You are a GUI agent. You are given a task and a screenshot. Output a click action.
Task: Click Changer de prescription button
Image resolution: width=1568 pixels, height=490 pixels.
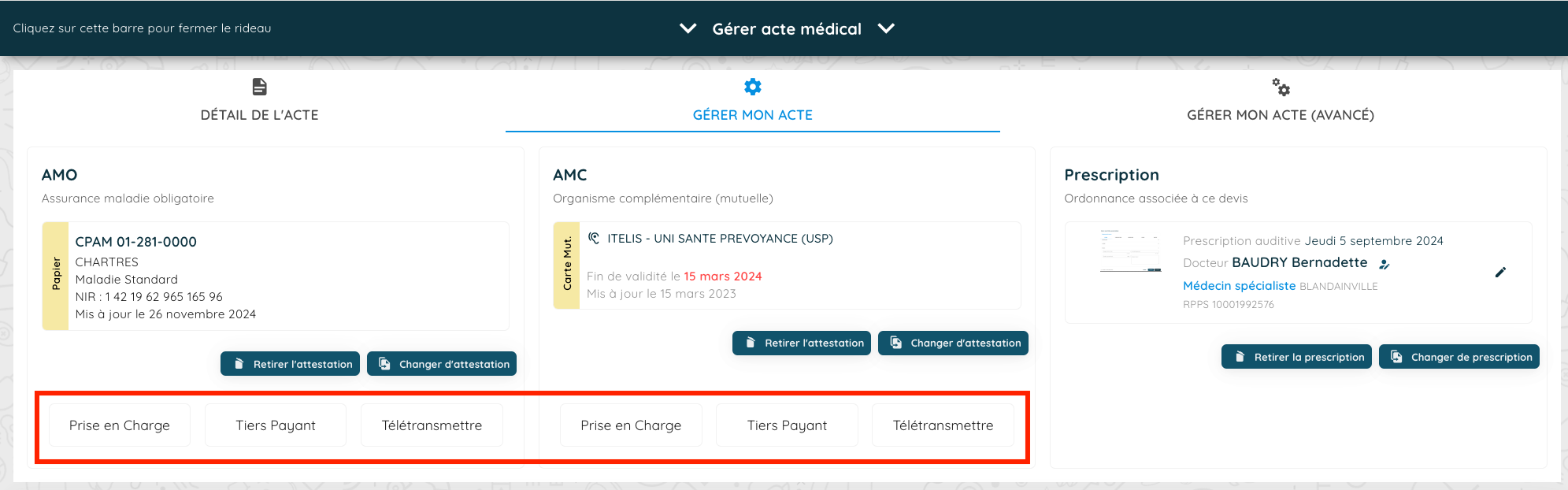(1459, 357)
